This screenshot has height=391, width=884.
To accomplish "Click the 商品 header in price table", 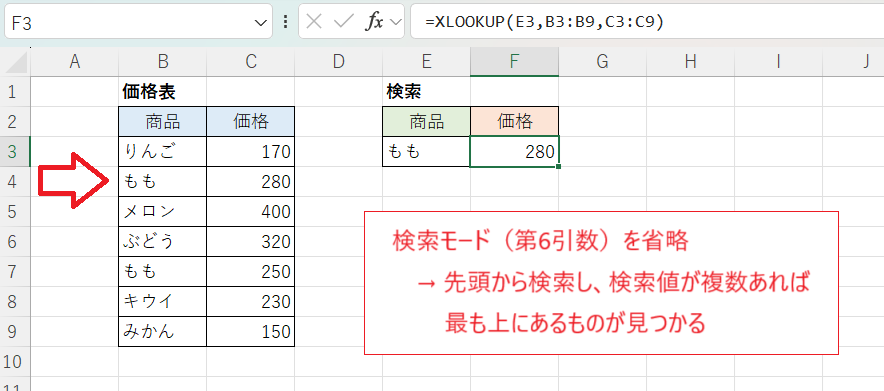I will [x=163, y=121].
